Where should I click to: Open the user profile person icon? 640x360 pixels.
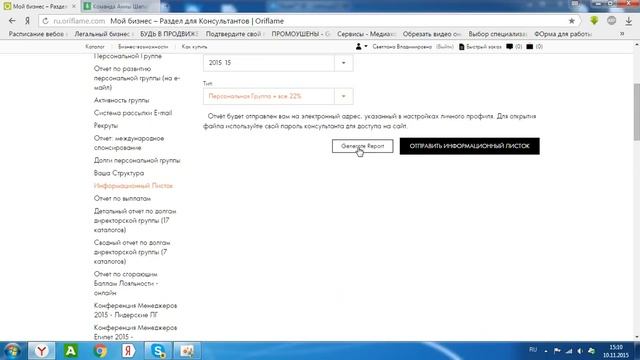click(x=359, y=47)
